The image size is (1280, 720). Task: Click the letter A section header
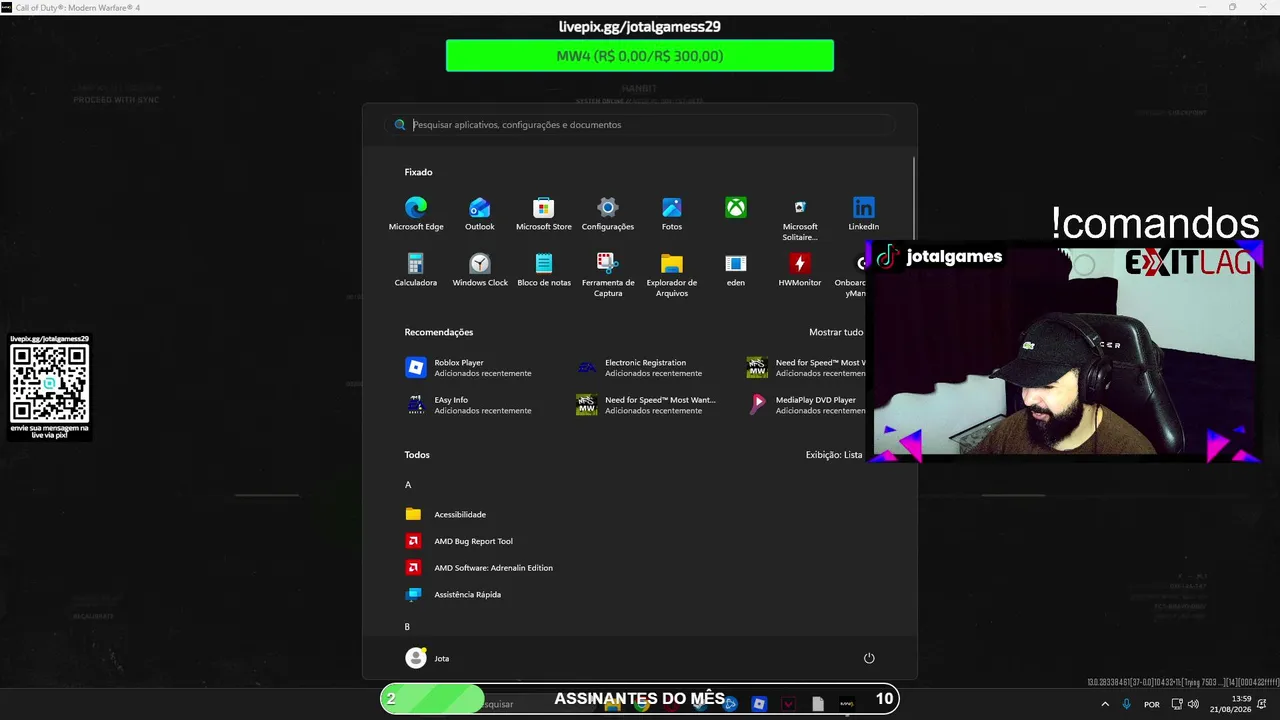[408, 485]
